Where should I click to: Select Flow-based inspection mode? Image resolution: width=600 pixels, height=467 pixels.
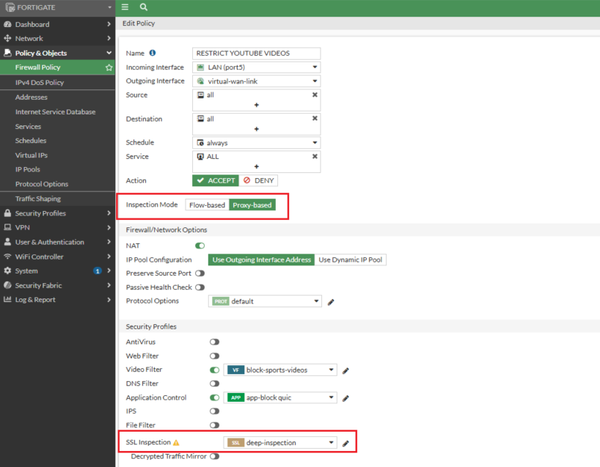207,205
